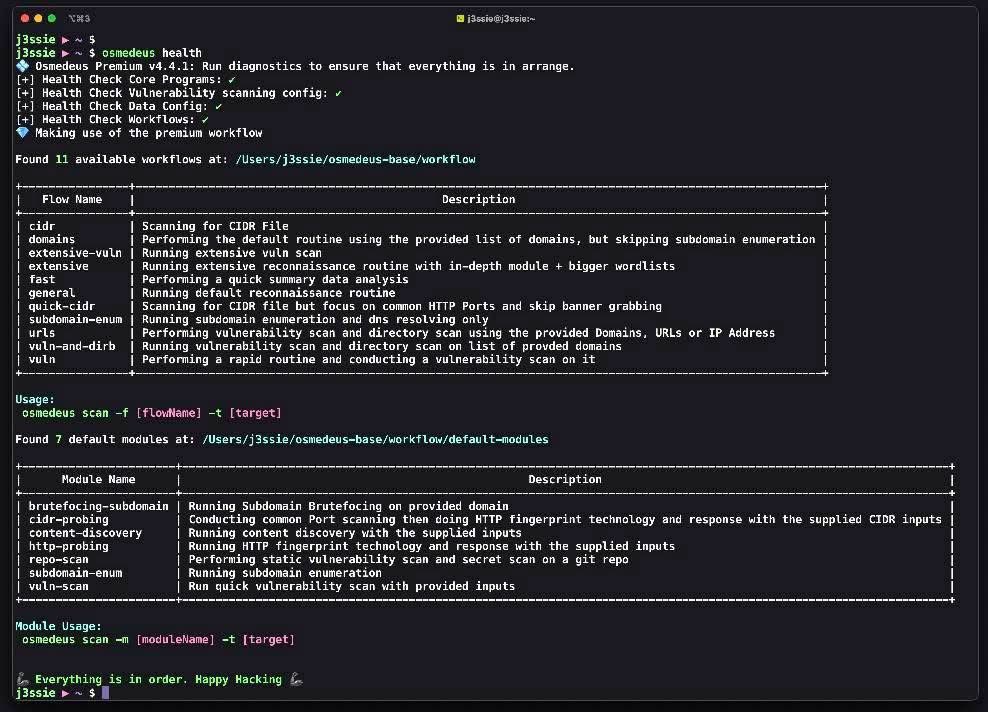Click the checkmark after 'Vulnerability scanning config'
The image size is (988, 712).
[338, 93]
